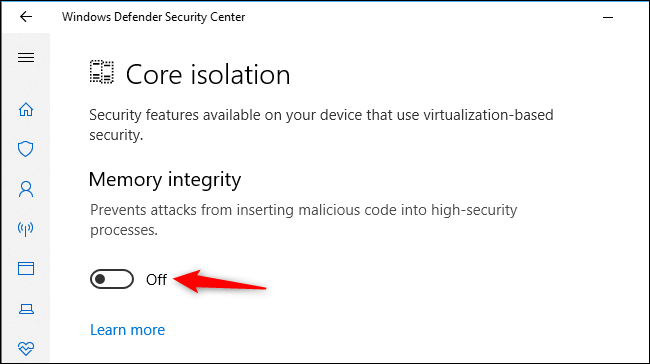The image size is (650, 364).
Task: Minimize the Security Center window
Action: point(608,17)
